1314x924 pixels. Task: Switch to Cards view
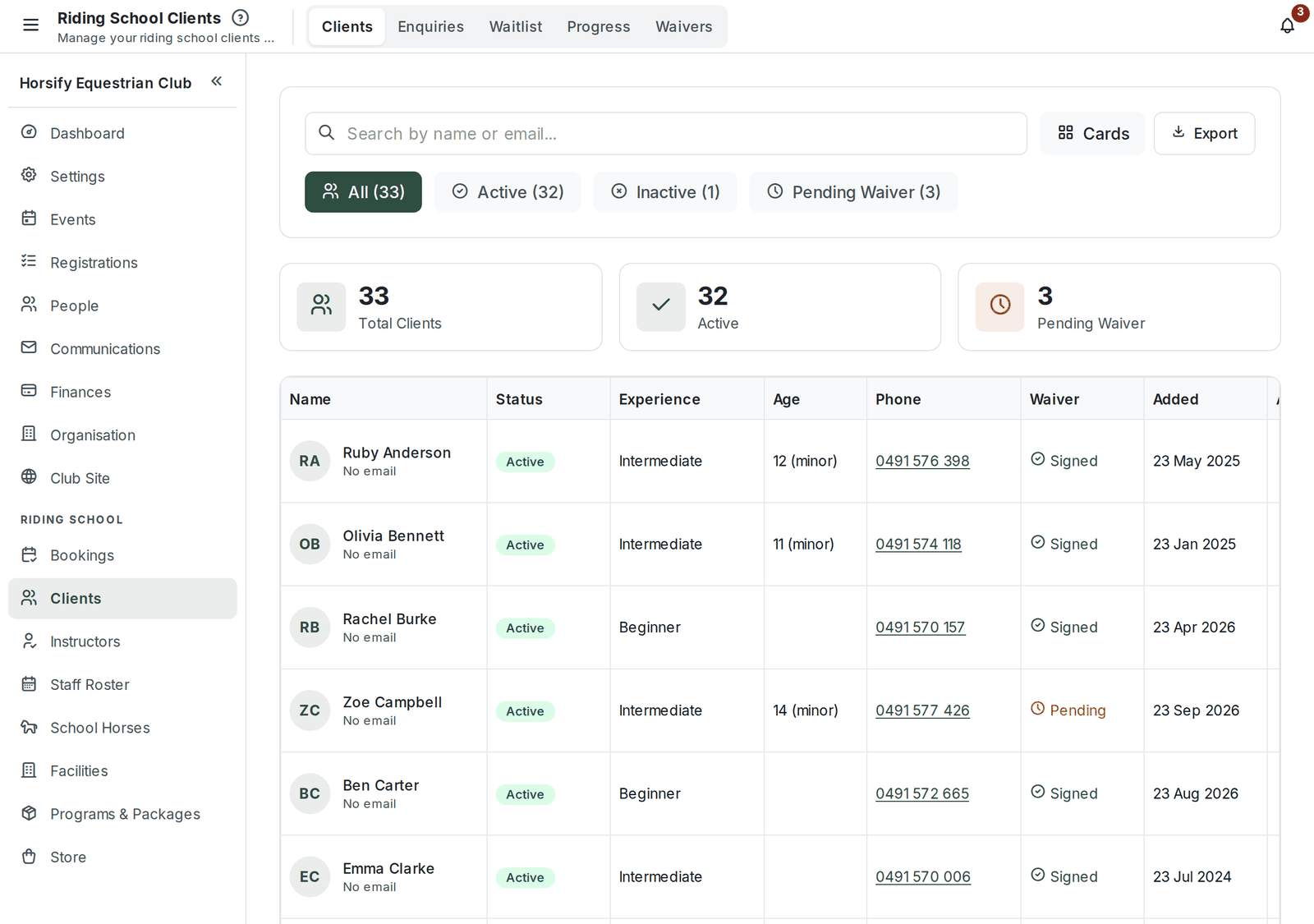click(x=1092, y=133)
